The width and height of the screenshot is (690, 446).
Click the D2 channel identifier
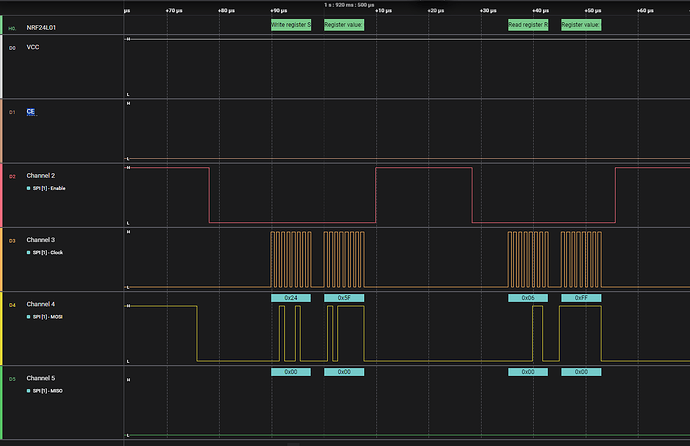12,176
